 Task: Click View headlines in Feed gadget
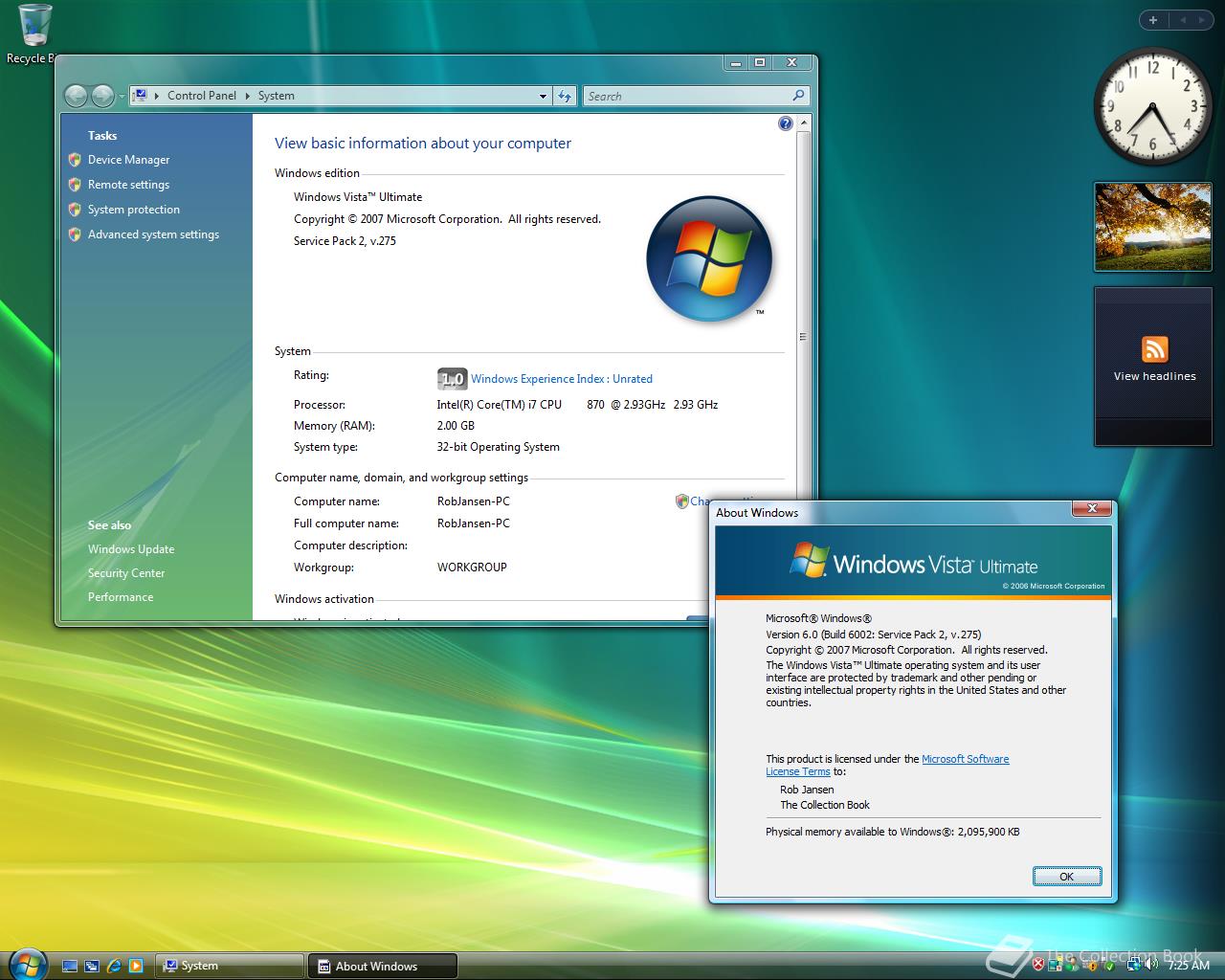[1154, 376]
